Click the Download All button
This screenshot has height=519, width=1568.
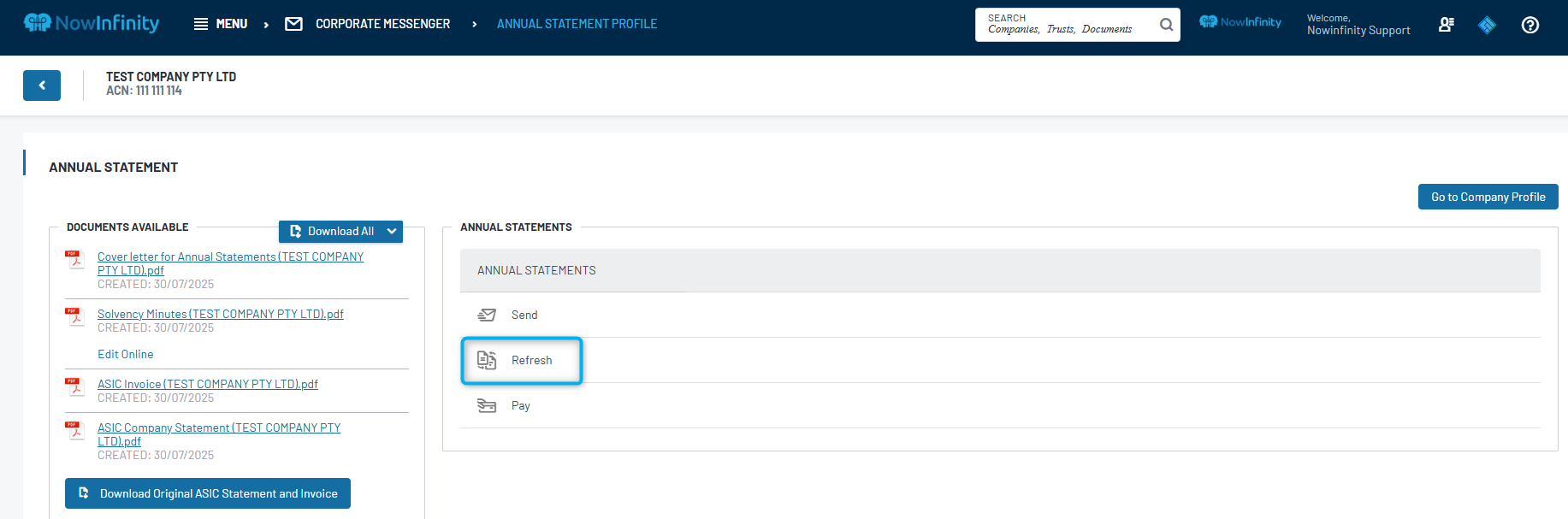click(332, 232)
